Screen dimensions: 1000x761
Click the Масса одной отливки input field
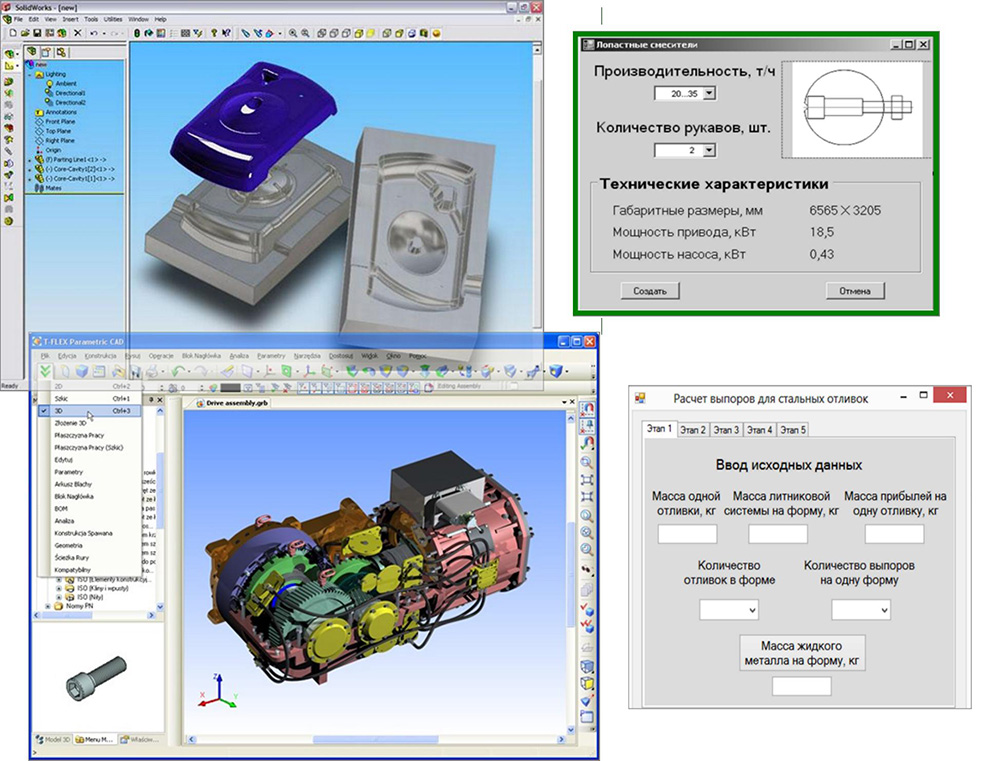pyautogui.click(x=685, y=534)
